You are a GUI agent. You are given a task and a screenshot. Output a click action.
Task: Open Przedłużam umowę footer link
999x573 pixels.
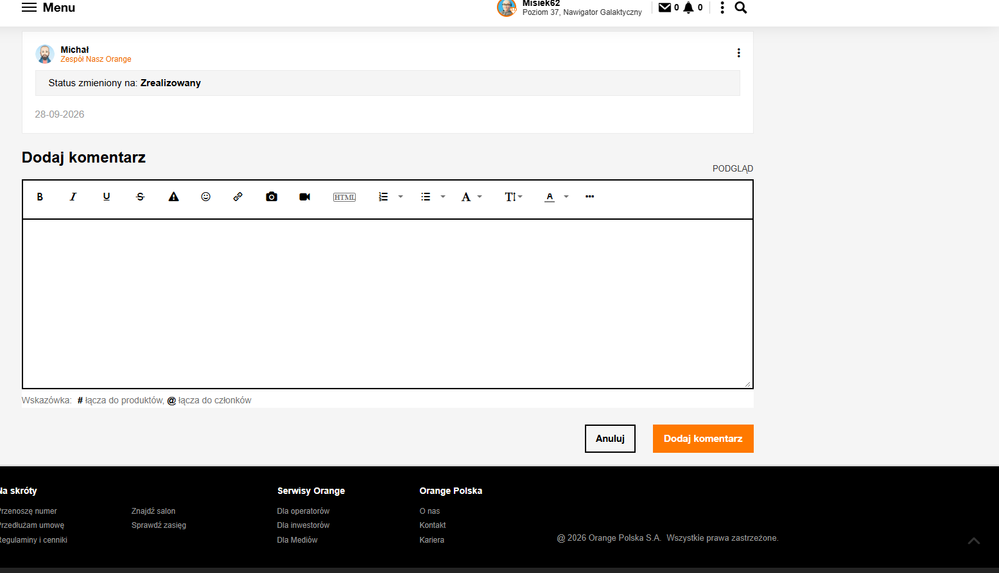(32, 525)
